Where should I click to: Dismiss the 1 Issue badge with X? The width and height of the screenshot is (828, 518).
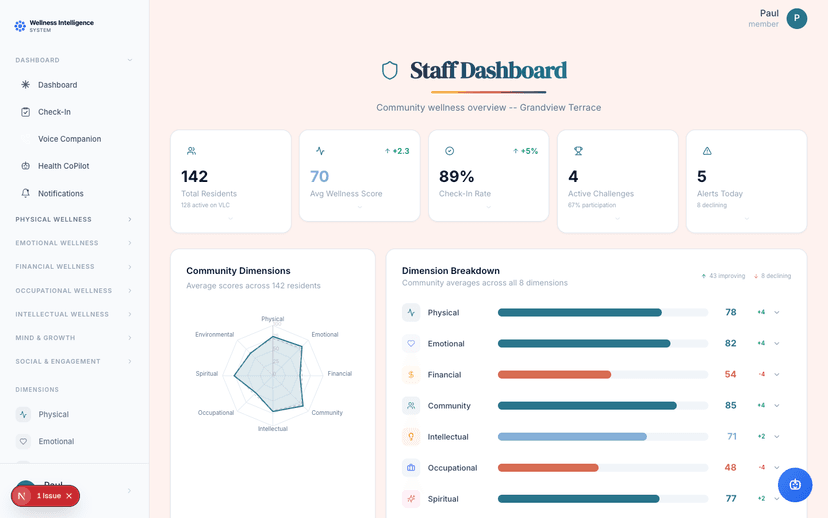[69, 496]
